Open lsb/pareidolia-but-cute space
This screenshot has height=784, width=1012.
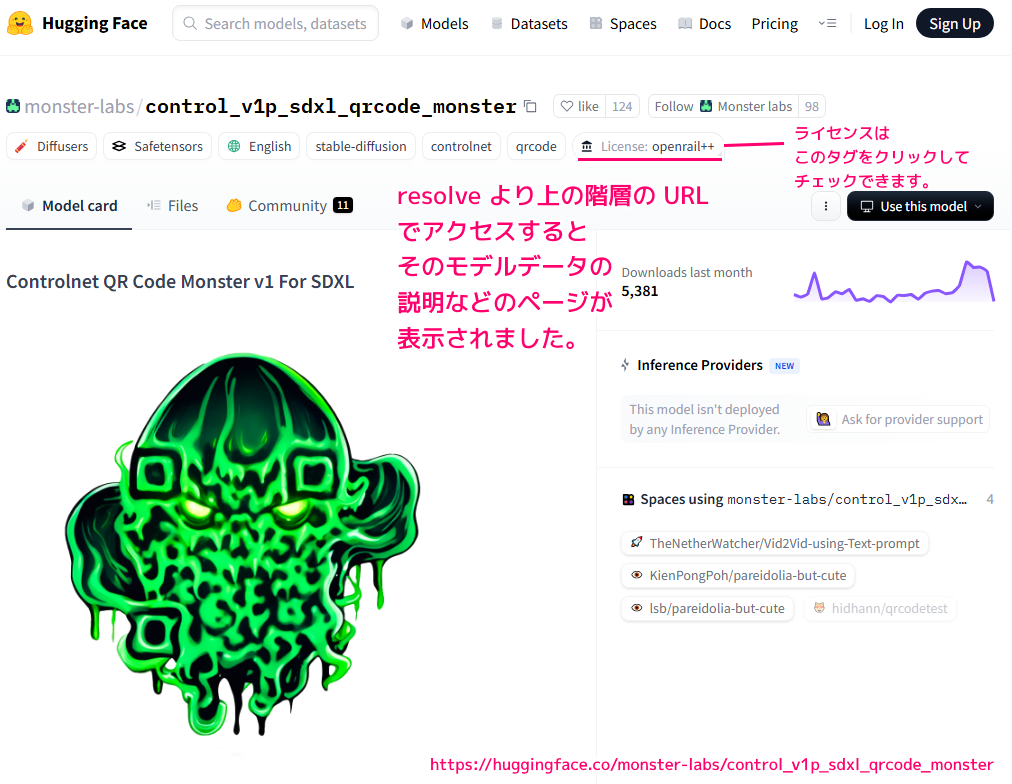[707, 608]
